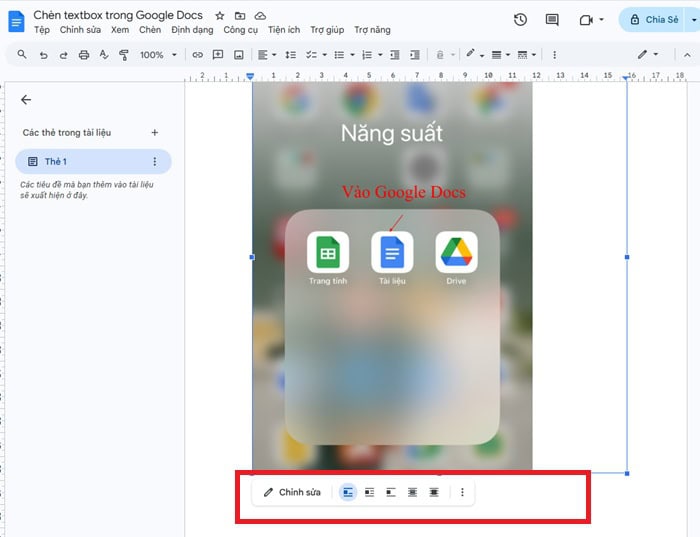Click the bottom-right resize handle of image frame
This screenshot has height=537, width=700.
[x=627, y=473]
